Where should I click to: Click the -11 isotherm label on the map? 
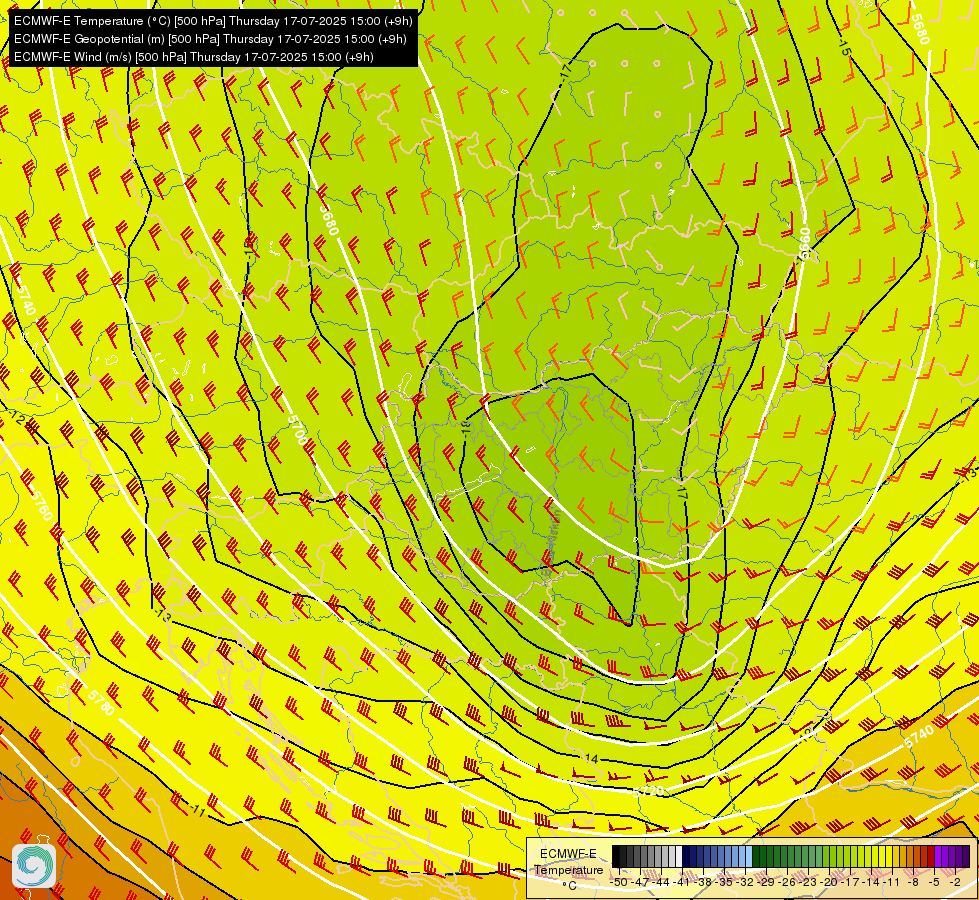197,810
